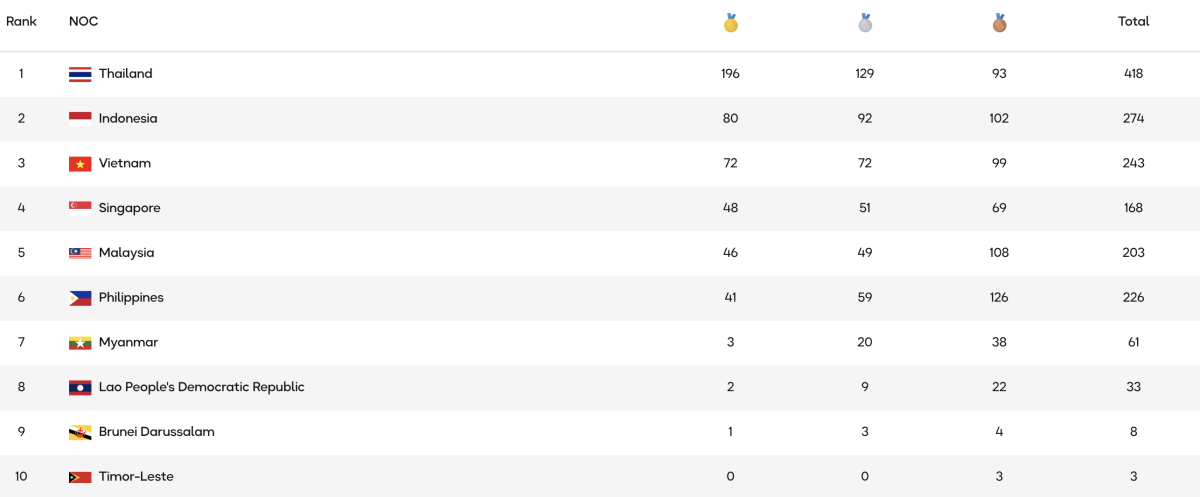Click the Malaysia flag icon
The height and width of the screenshot is (497, 1200).
[x=80, y=253]
